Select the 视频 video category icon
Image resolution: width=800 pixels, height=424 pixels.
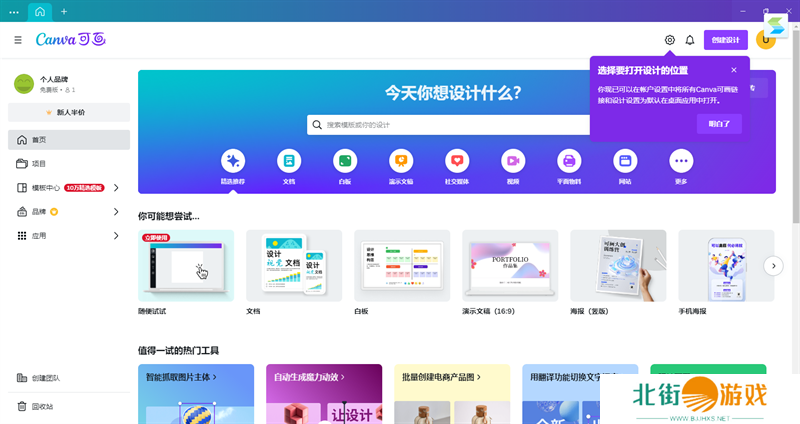pos(513,161)
